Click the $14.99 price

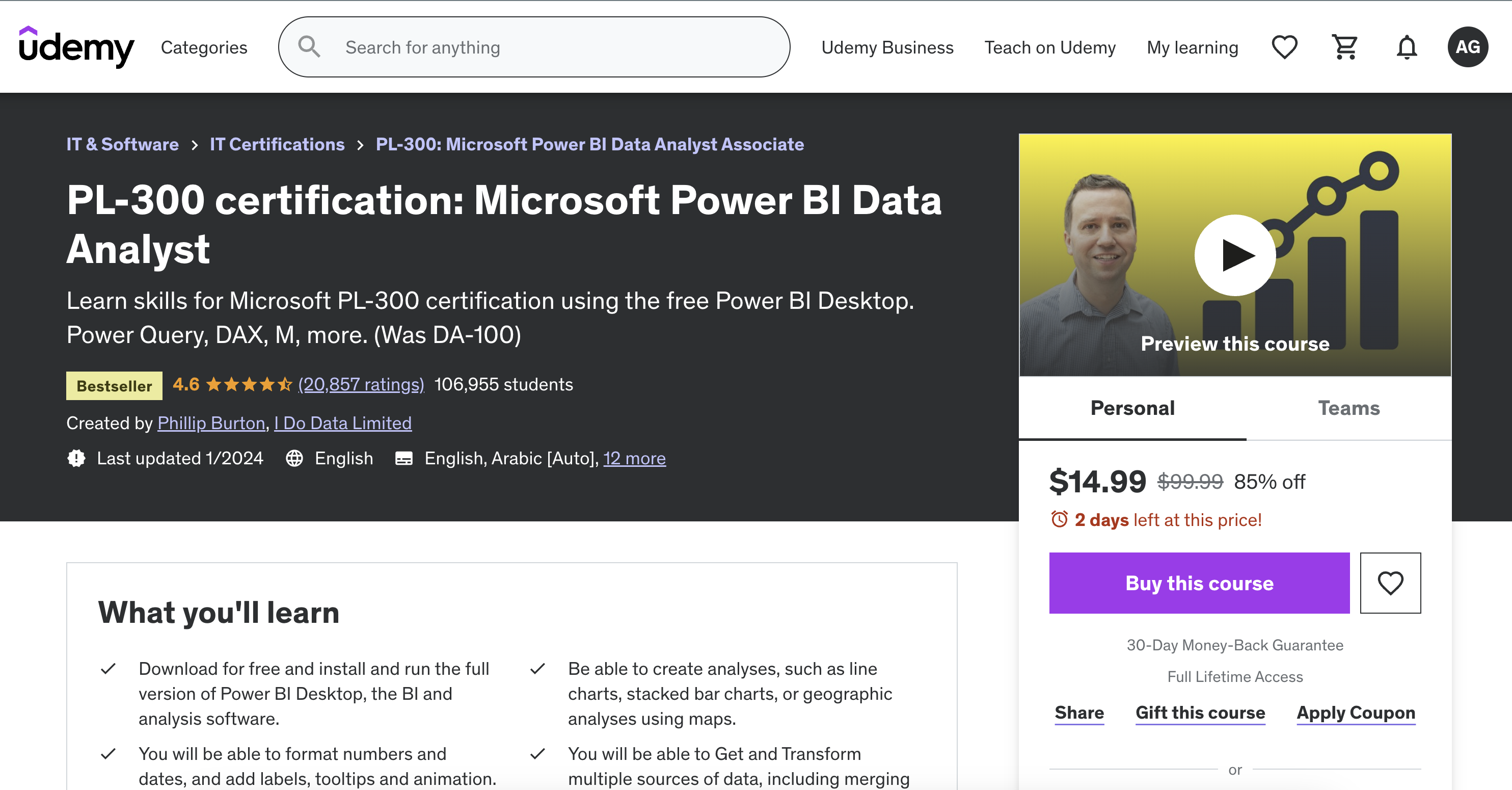[1097, 482]
